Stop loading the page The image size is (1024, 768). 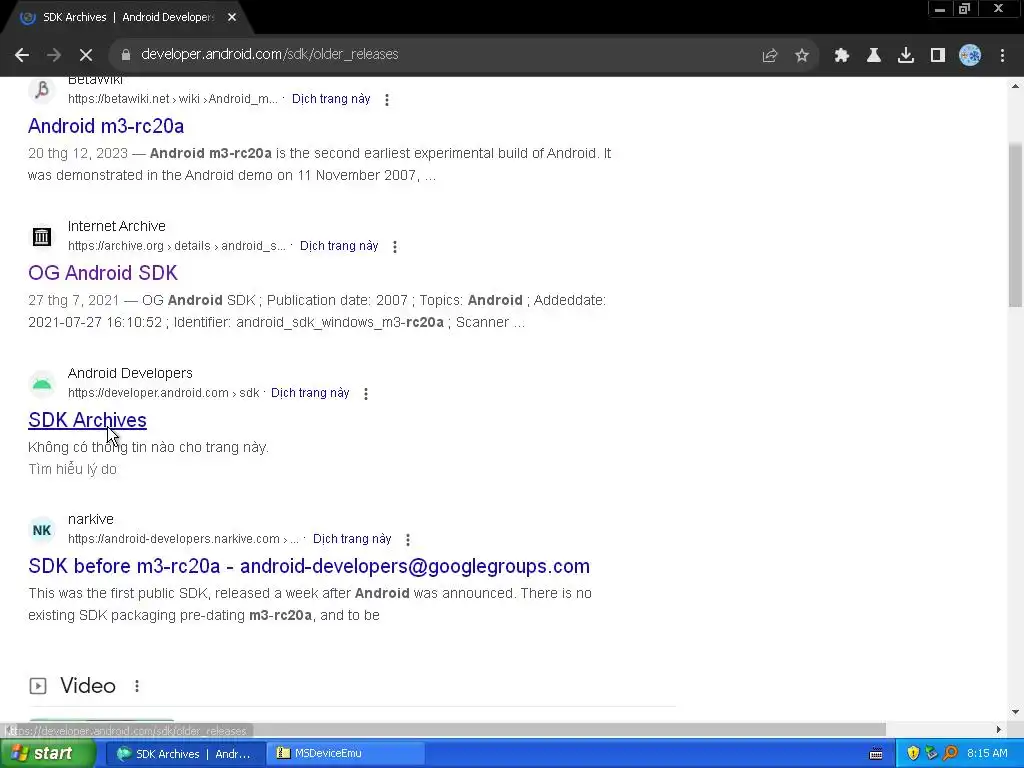pos(86,55)
